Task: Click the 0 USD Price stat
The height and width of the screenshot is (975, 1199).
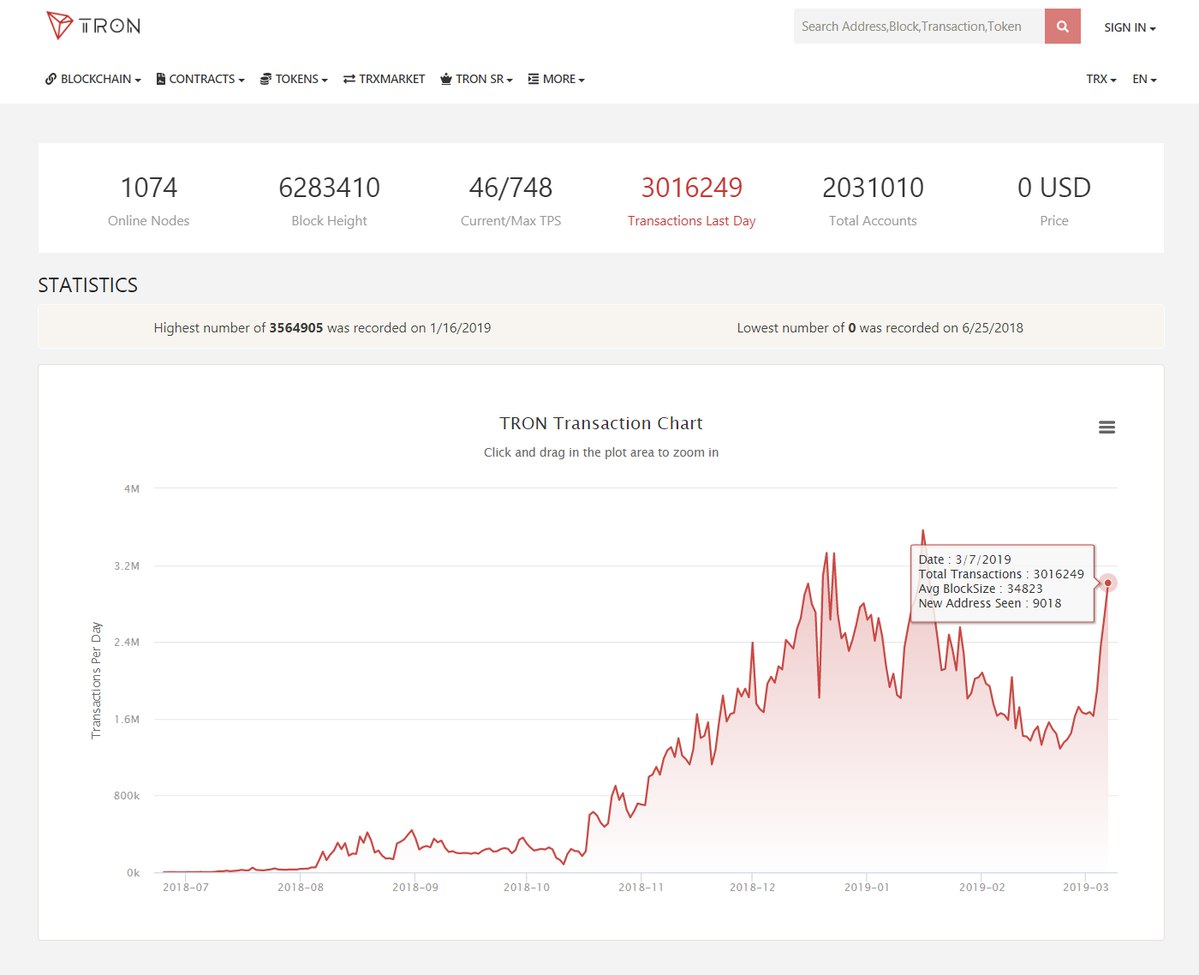Action: pos(1054,200)
